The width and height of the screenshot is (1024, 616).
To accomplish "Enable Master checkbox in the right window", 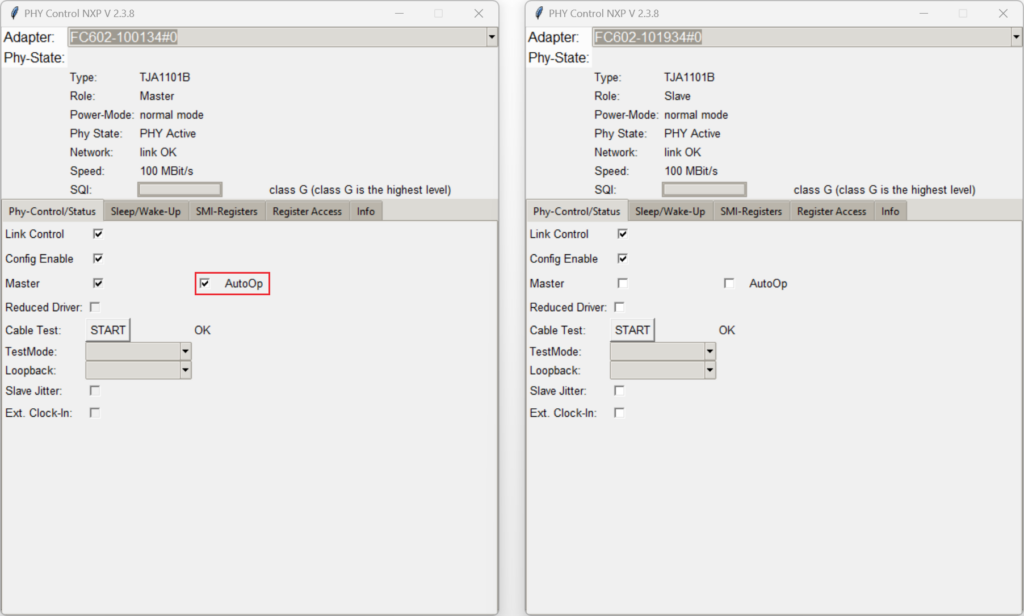I will pyautogui.click(x=622, y=283).
